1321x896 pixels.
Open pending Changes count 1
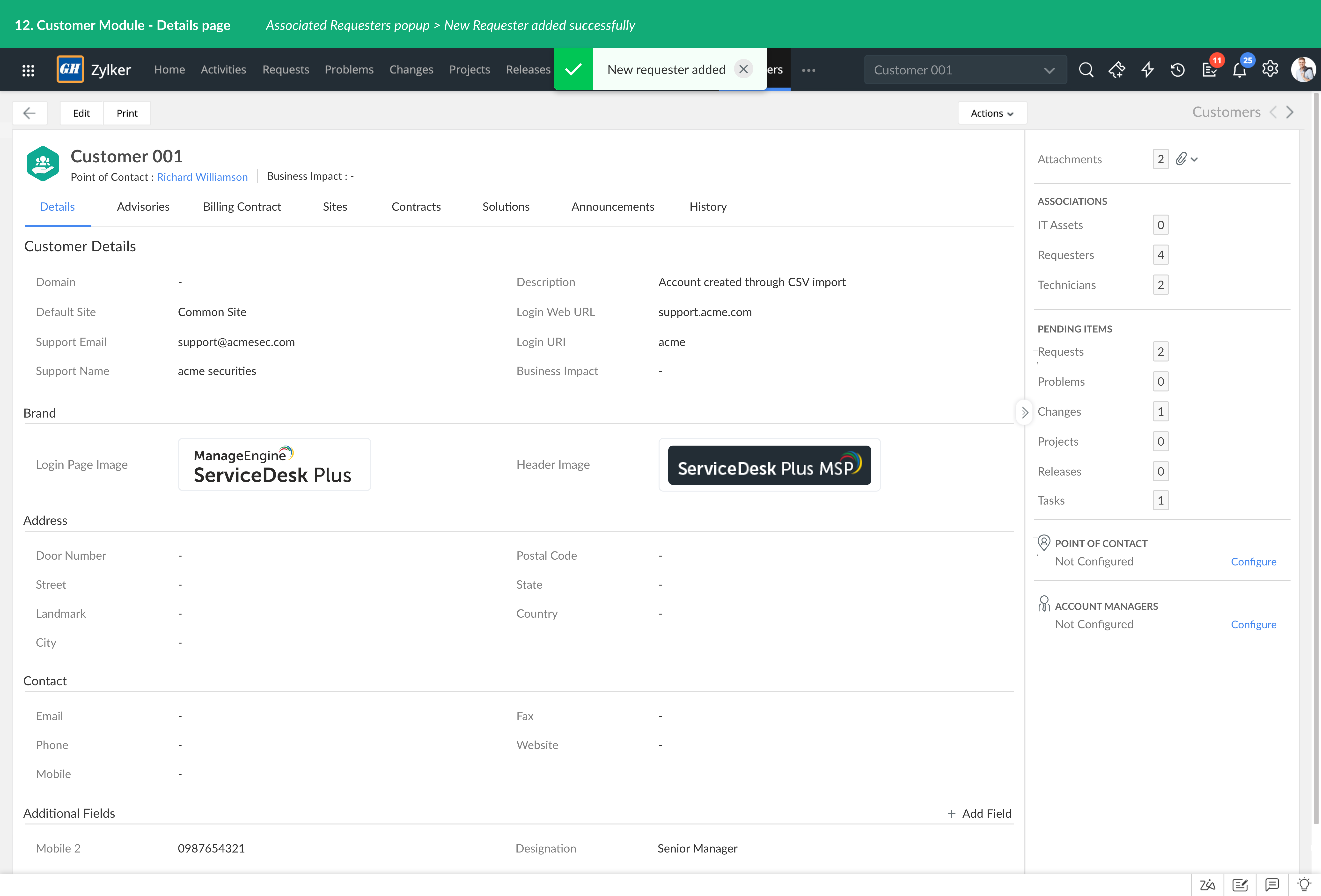point(1160,411)
